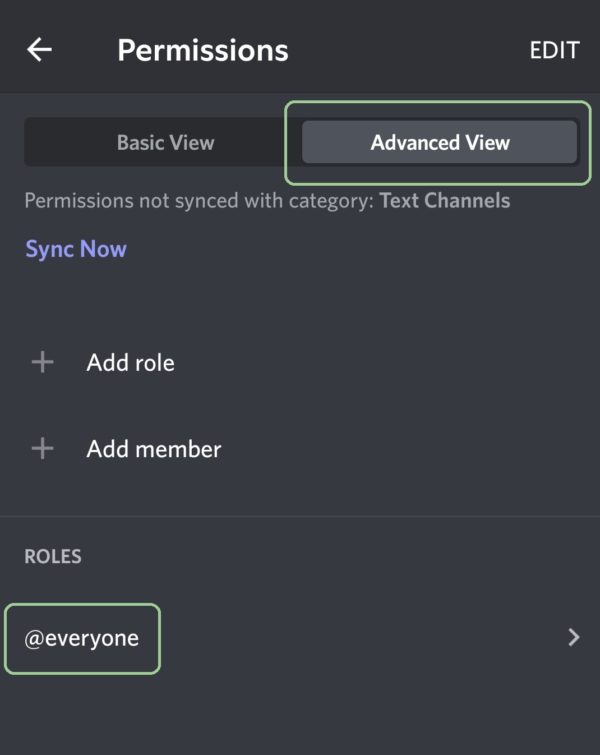Tap the EDIT button in the top bar
This screenshot has height=755, width=600.
[x=554, y=50]
